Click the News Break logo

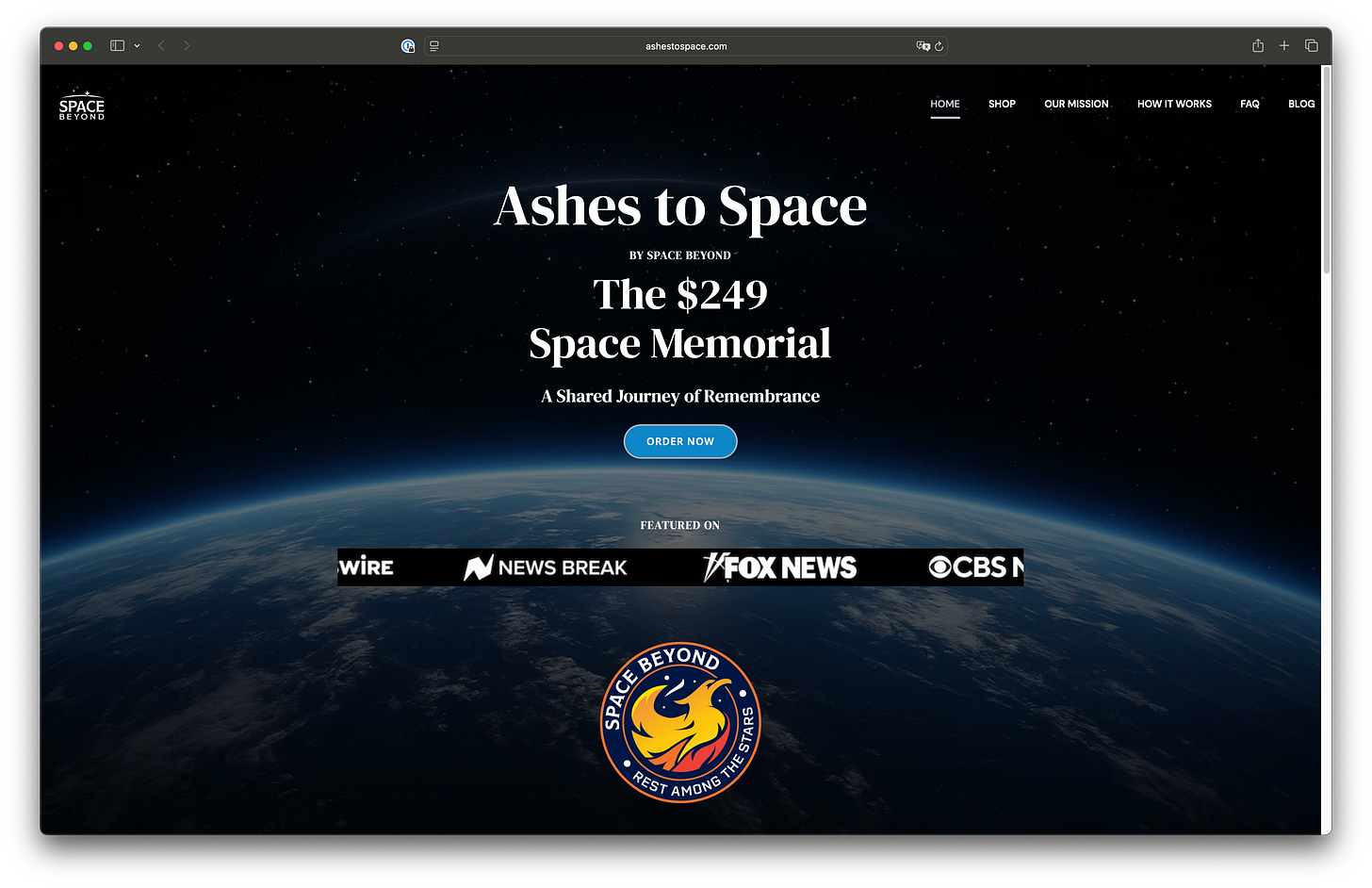pos(546,567)
